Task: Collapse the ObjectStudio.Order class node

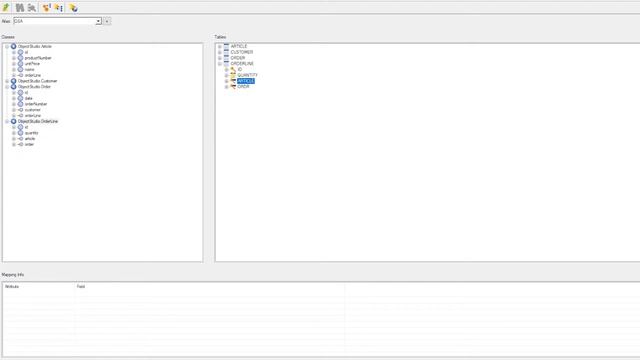Action: [x=7, y=87]
